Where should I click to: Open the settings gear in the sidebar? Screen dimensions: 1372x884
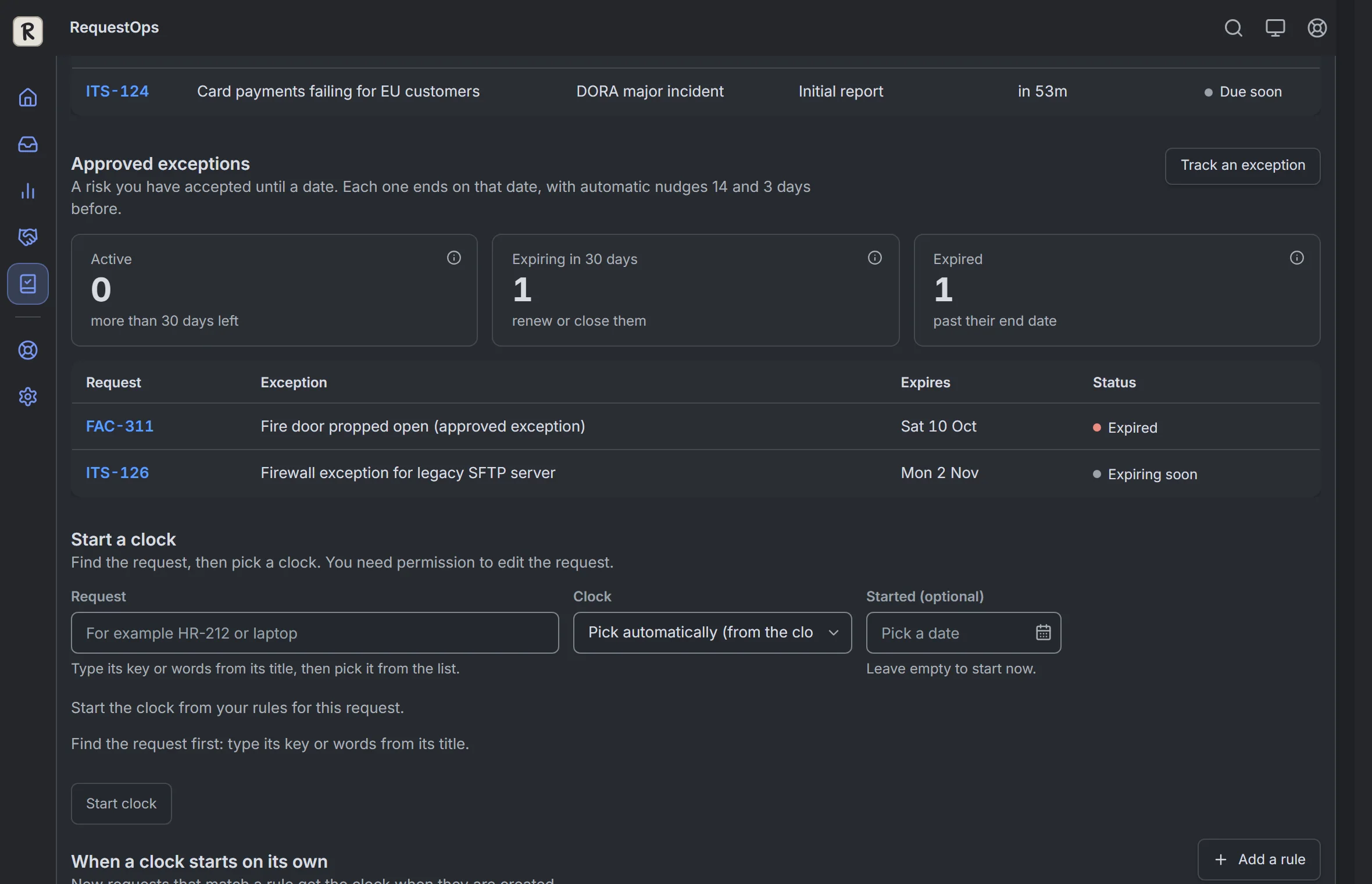click(x=28, y=397)
